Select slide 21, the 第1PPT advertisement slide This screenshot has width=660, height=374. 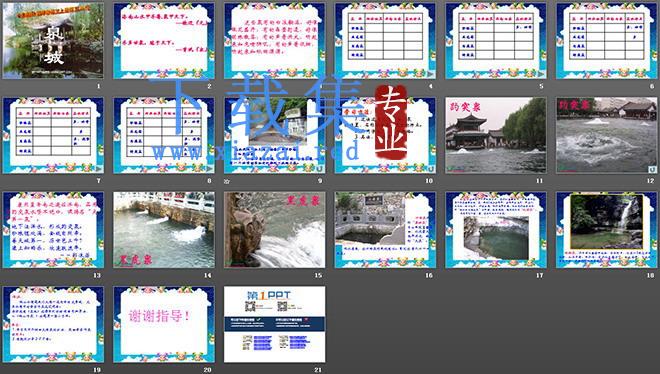(x=274, y=324)
